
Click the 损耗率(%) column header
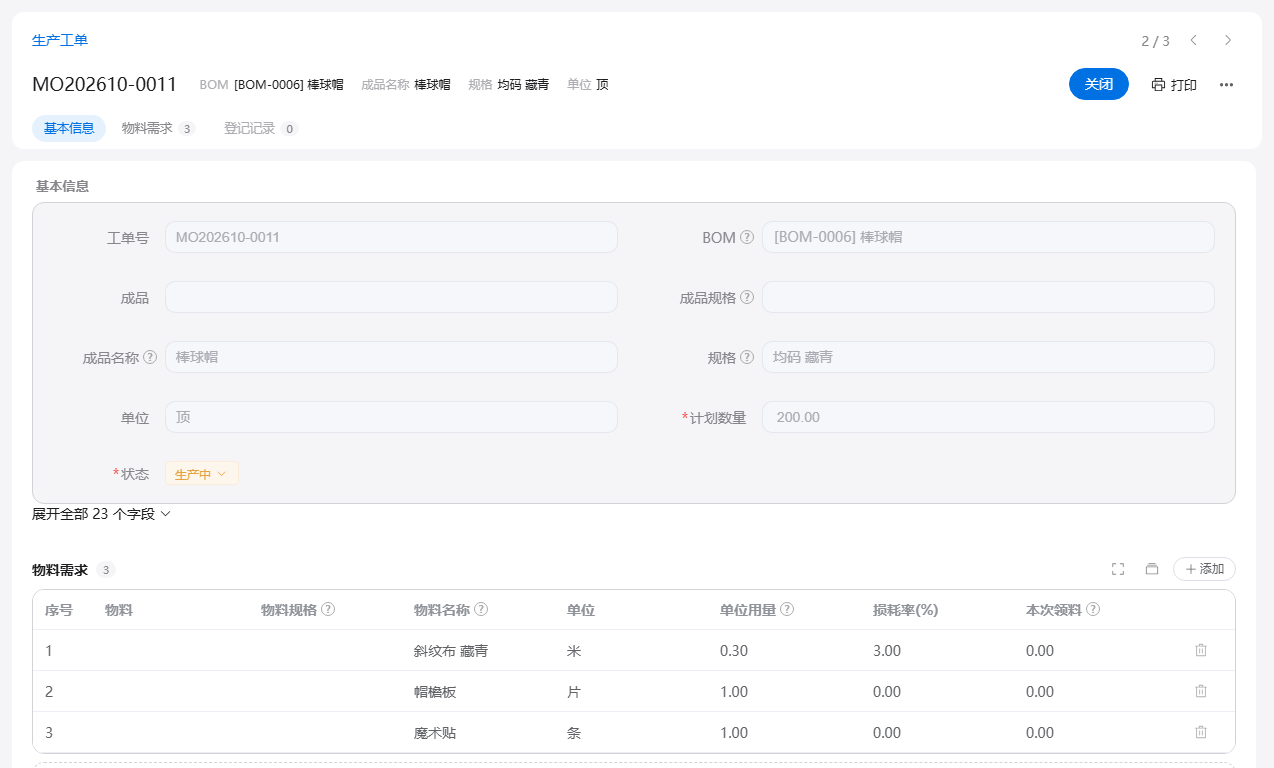pyautogui.click(x=905, y=609)
